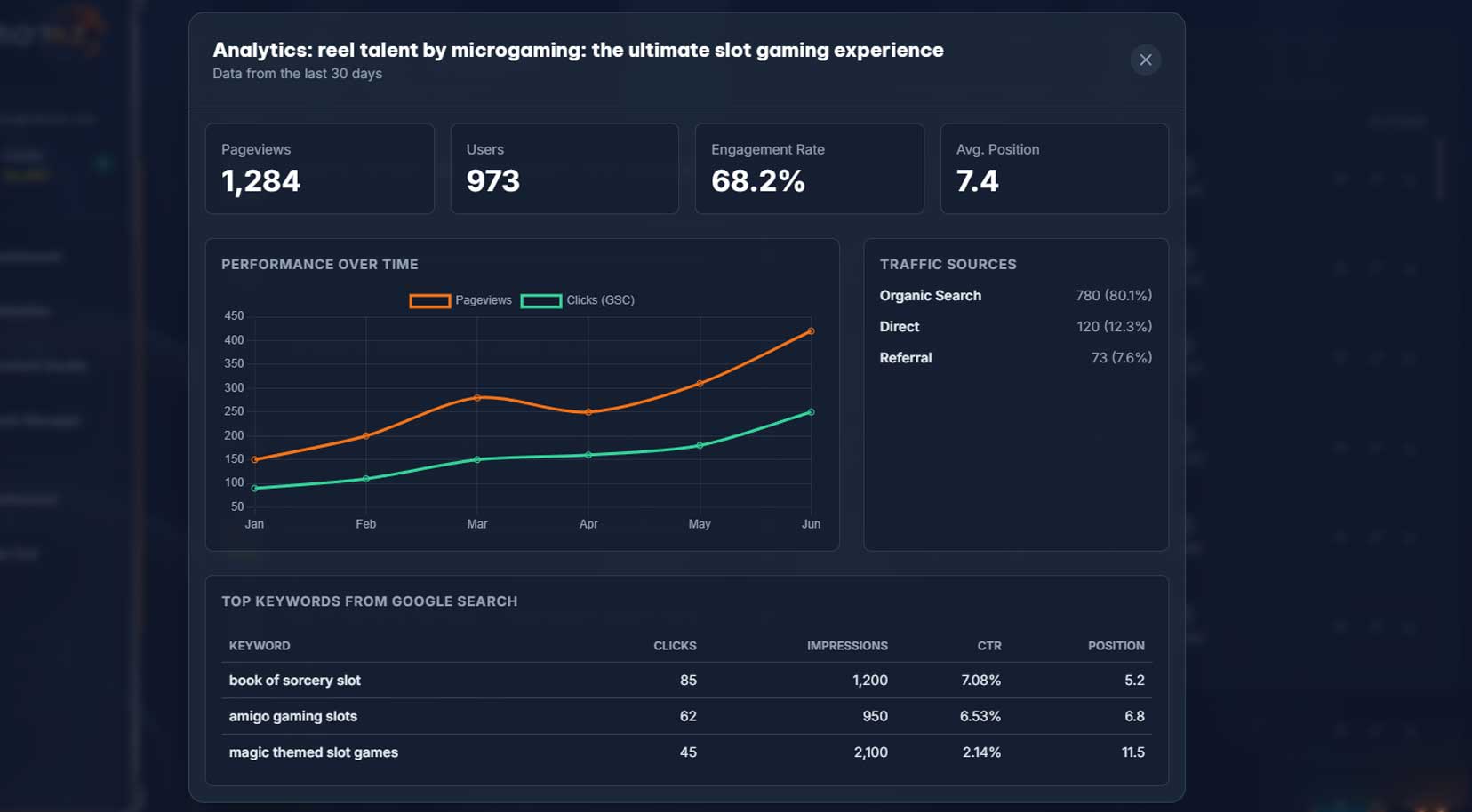
Task: Open the keyword 'magic themed slot games'
Action: (313, 752)
